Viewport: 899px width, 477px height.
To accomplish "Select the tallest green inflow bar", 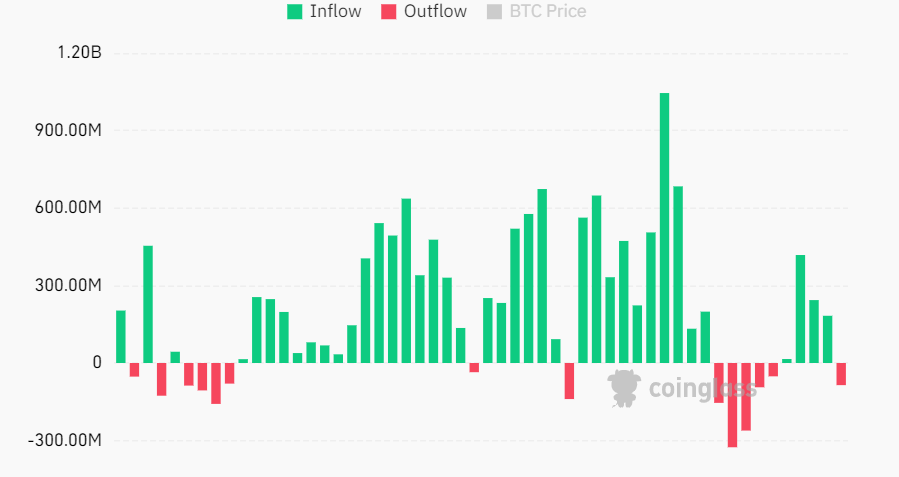I will 664,227.
